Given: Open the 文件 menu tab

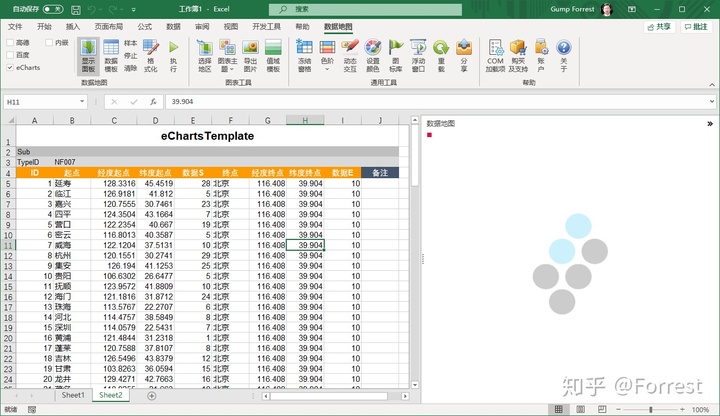Looking at the screenshot, I should [15, 27].
